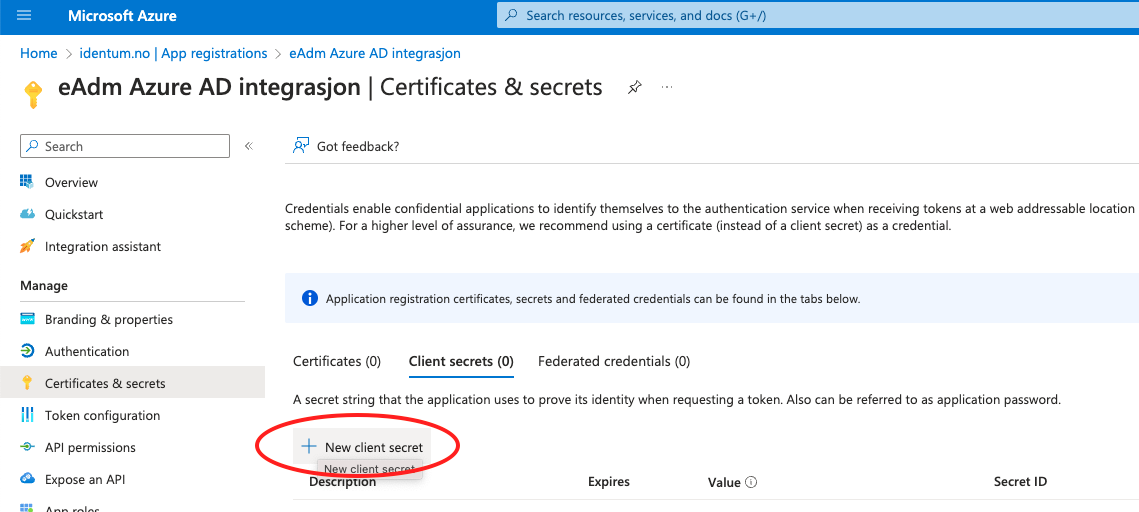Click the API permissions icon
This screenshot has width=1139, height=512.
pos(28,447)
